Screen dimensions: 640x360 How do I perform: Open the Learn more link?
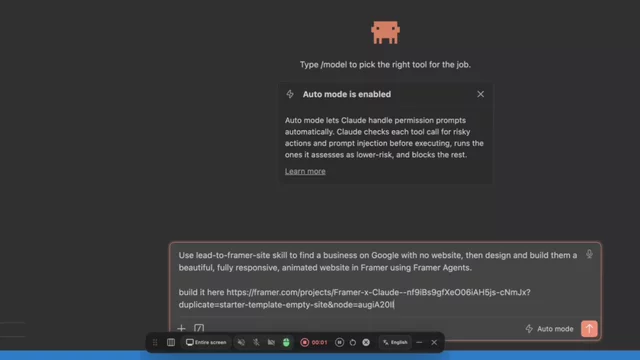(305, 171)
